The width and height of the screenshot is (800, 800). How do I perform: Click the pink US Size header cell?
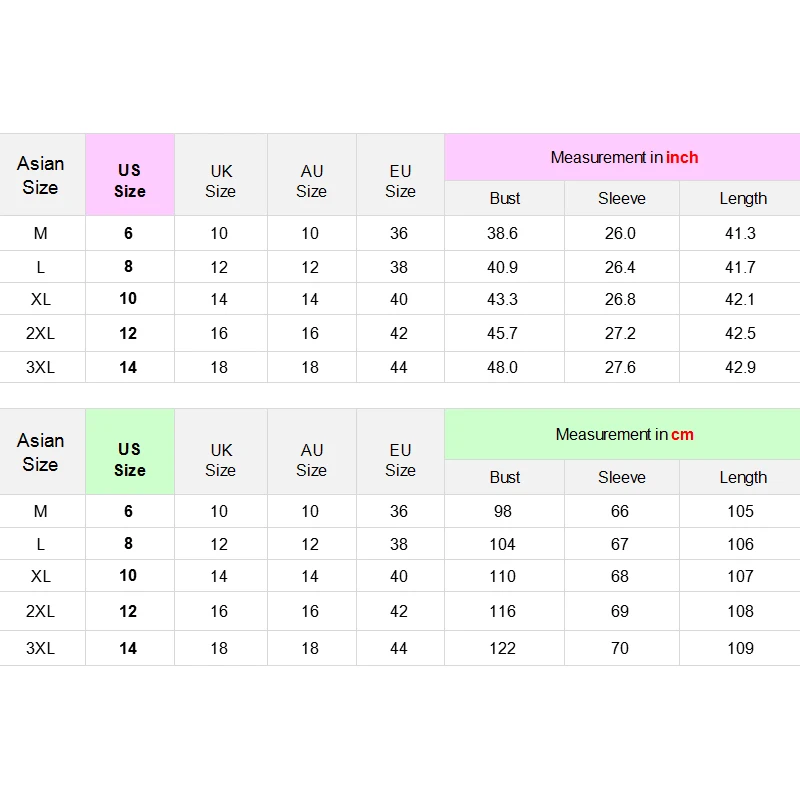pyautogui.click(x=130, y=180)
